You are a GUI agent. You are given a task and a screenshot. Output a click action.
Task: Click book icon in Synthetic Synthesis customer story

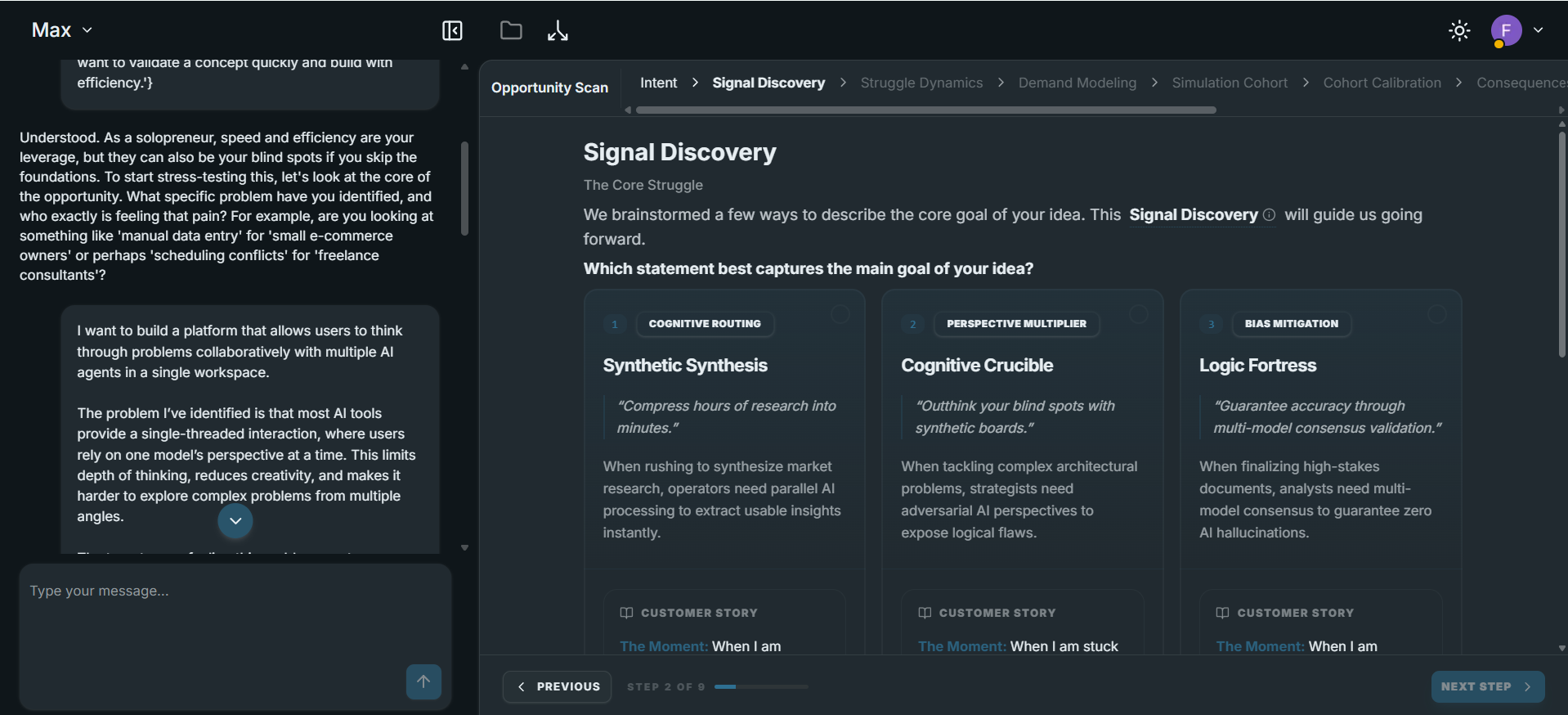click(626, 613)
